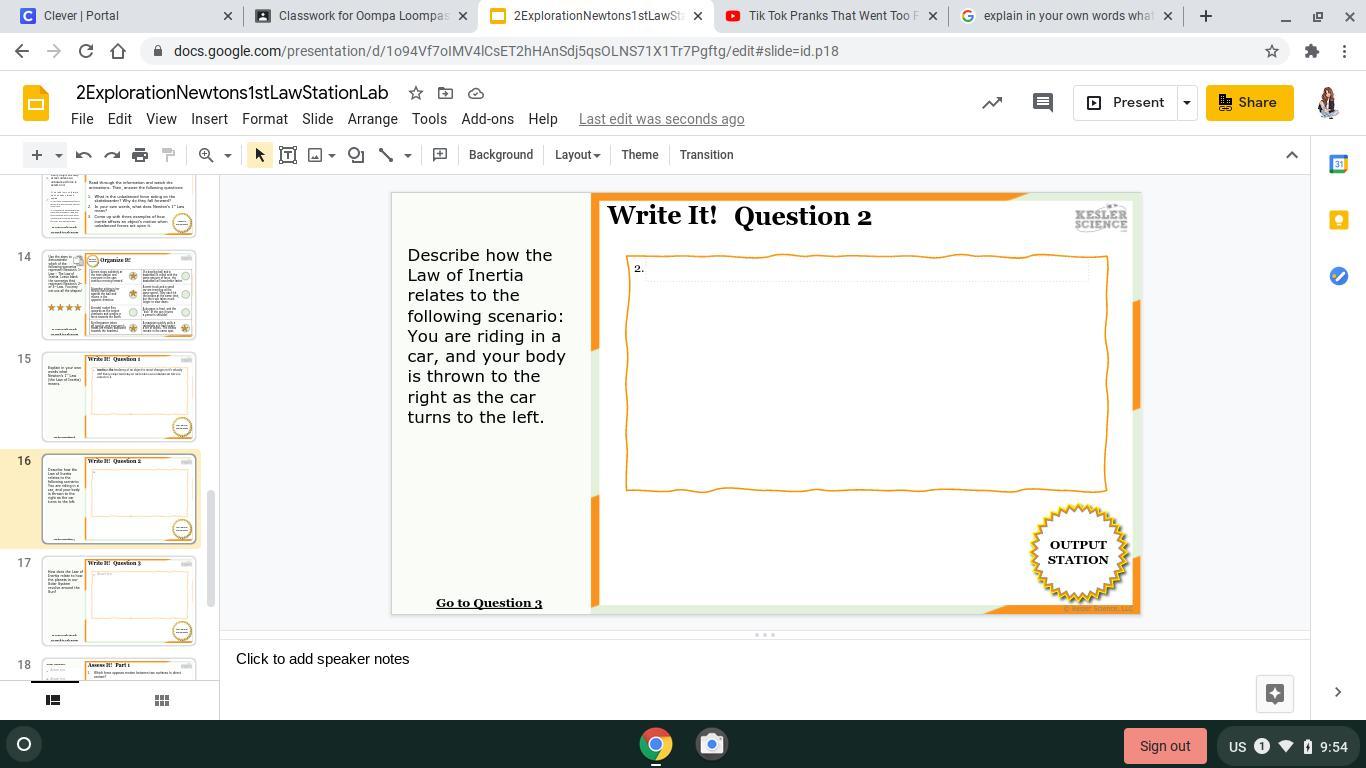Open the Slide menu
This screenshot has width=1366, height=768.
tap(318, 119)
